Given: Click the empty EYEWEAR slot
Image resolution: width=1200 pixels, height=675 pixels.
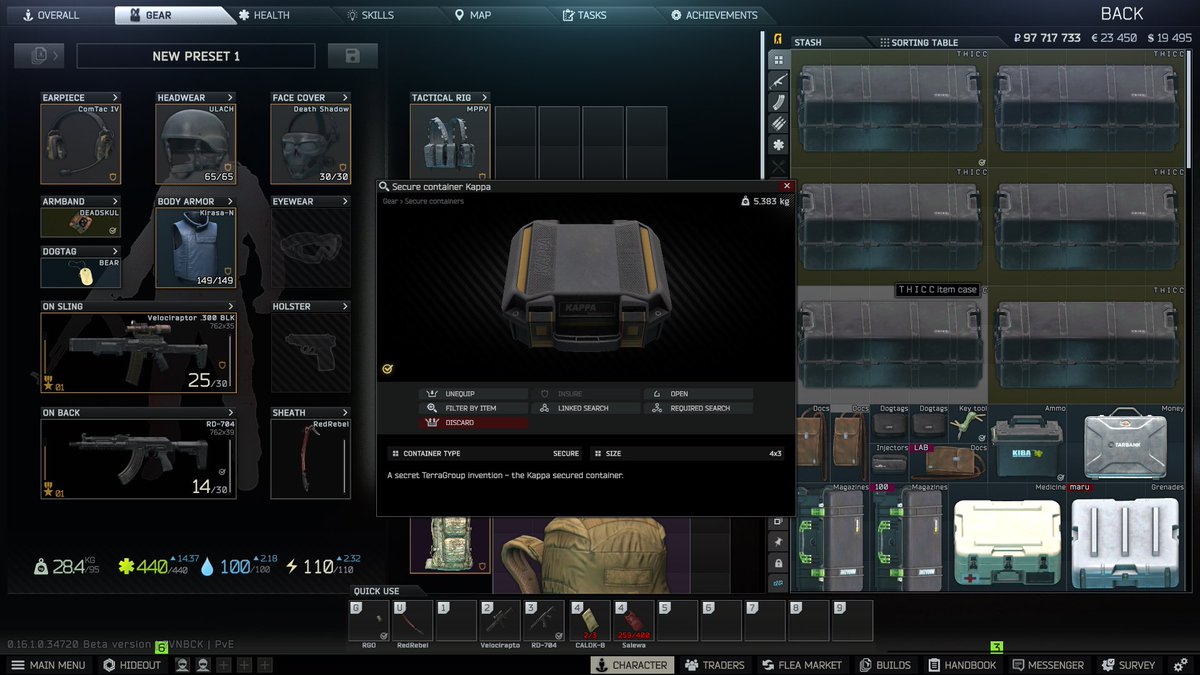Looking at the screenshot, I should (x=311, y=248).
